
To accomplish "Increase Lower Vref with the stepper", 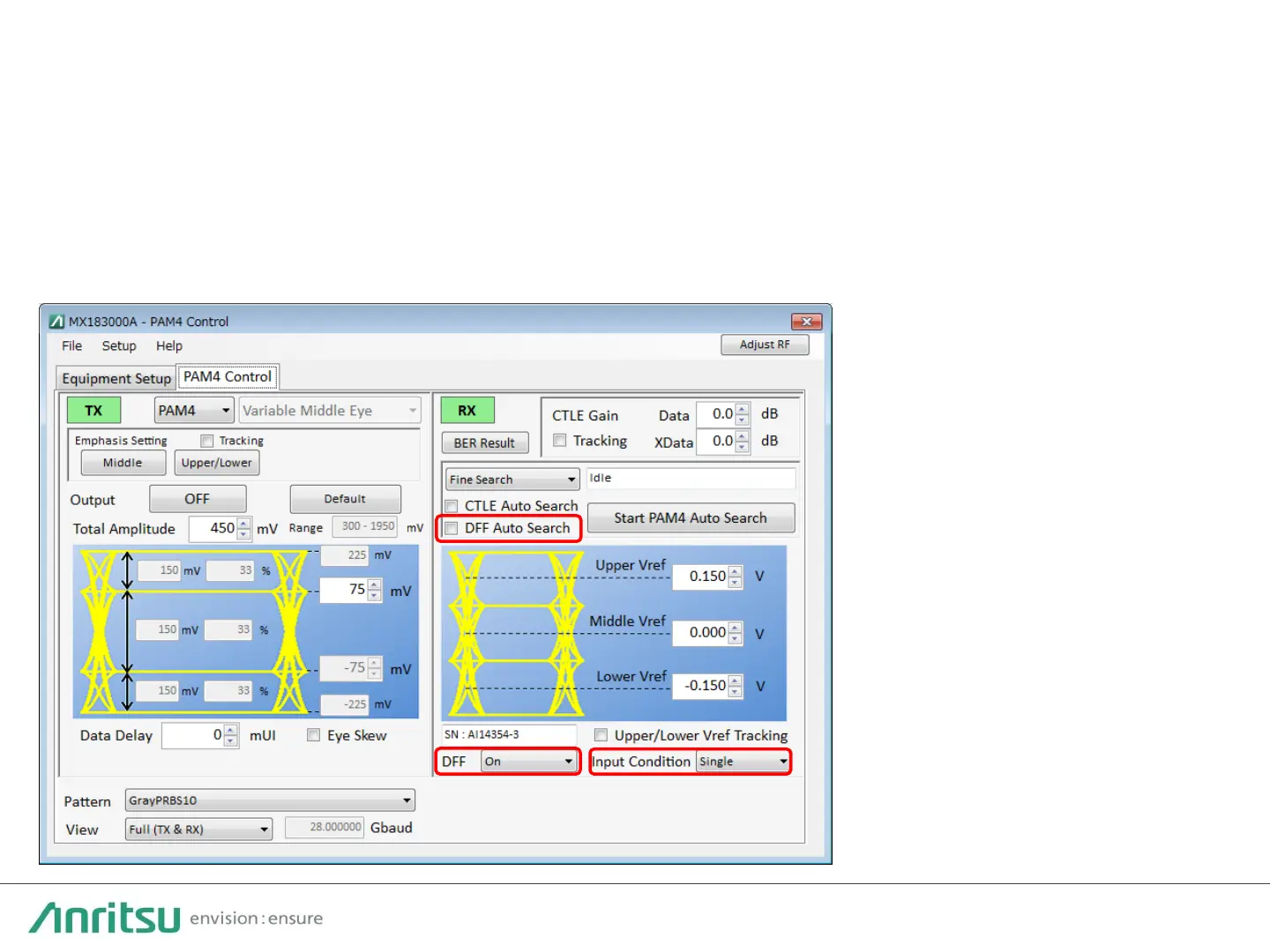I will (x=736, y=681).
